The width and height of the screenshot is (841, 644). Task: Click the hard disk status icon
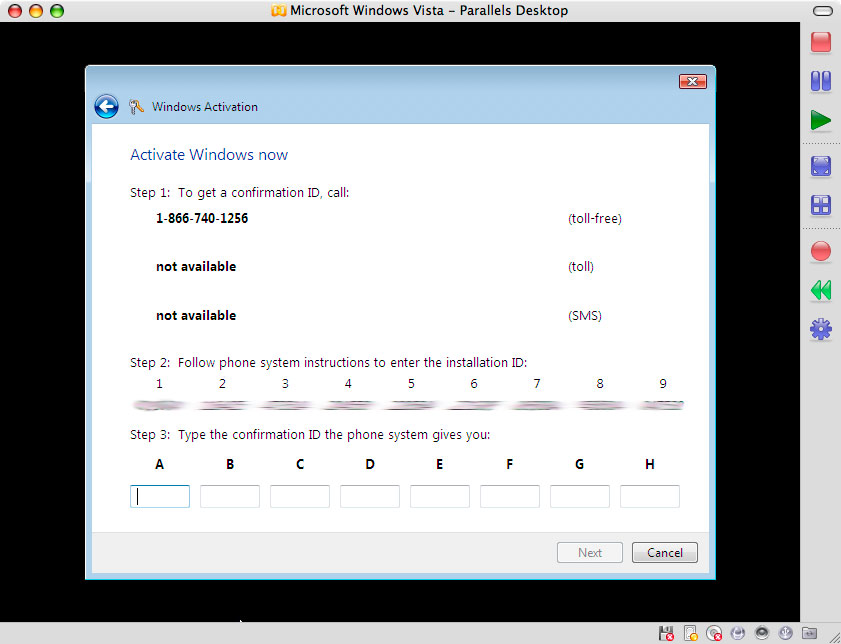(x=691, y=633)
